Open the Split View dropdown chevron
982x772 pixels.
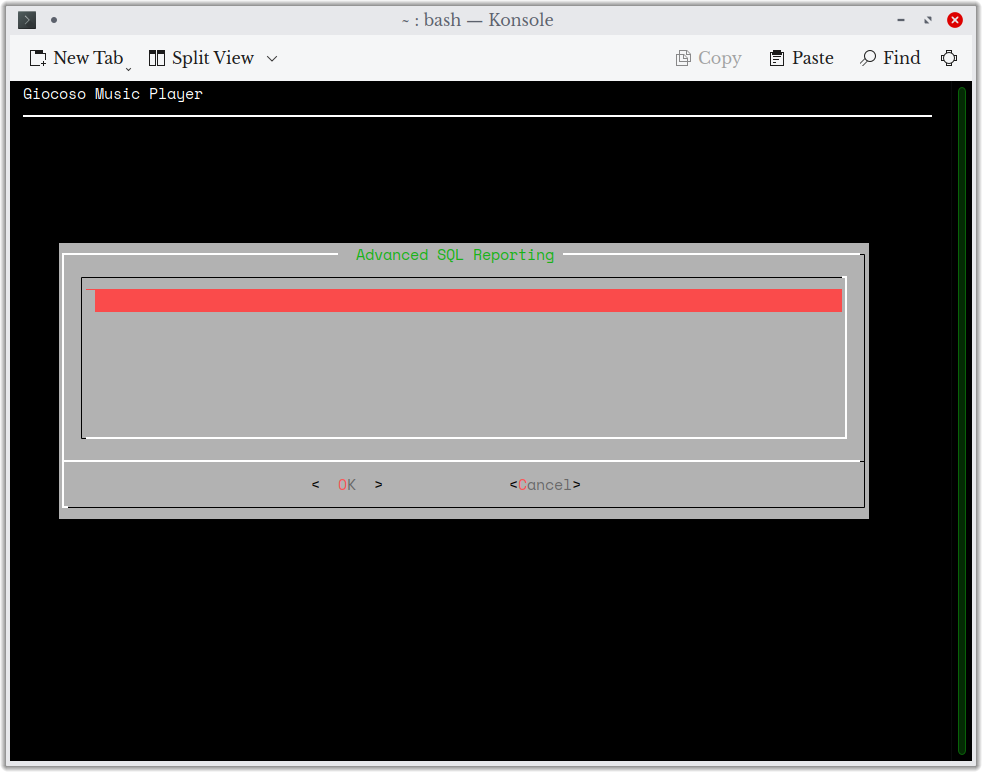(x=271, y=58)
